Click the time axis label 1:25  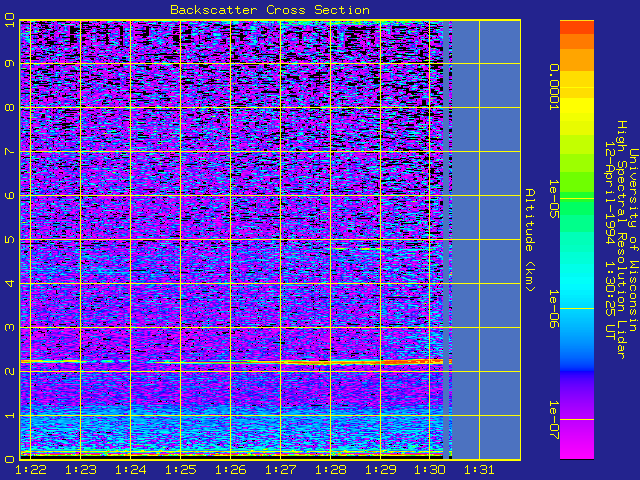point(180,470)
